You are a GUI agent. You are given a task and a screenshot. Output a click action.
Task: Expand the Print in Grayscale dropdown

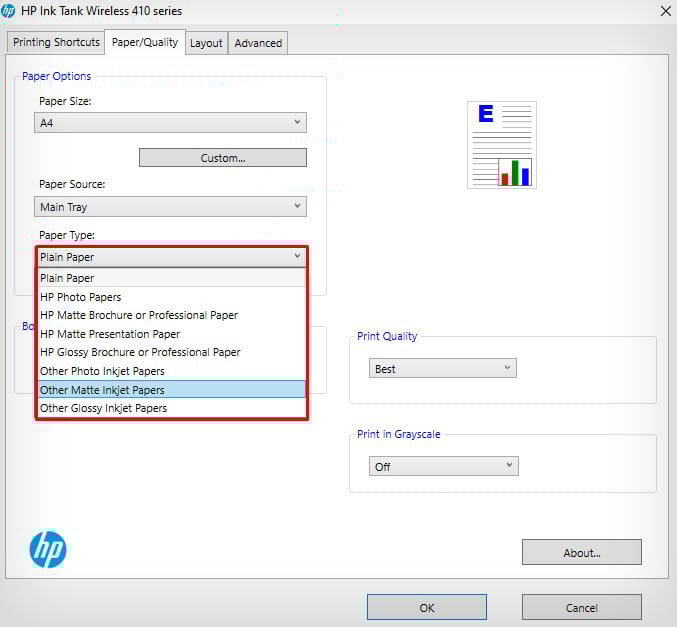[443, 466]
